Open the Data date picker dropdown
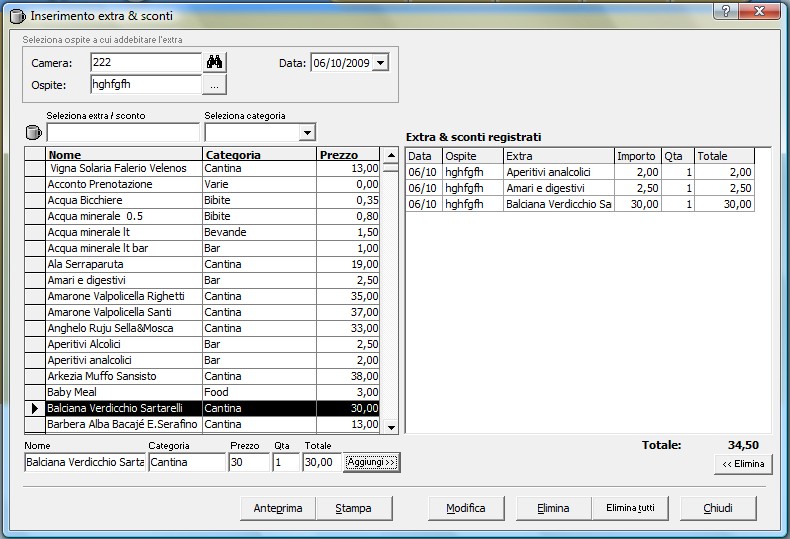Image resolution: width=790 pixels, height=539 pixels. (x=380, y=63)
